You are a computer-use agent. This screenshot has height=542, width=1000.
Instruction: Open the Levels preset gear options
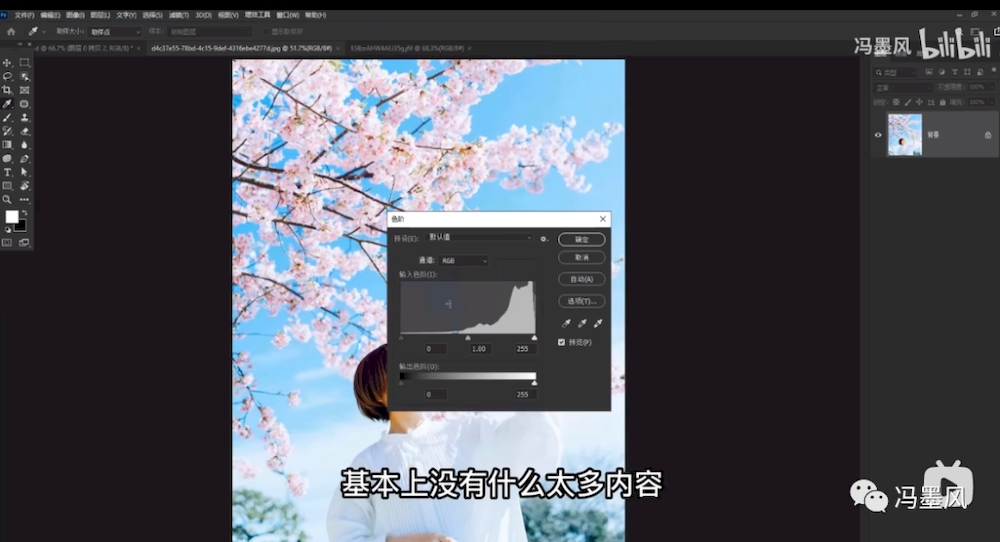pos(544,239)
